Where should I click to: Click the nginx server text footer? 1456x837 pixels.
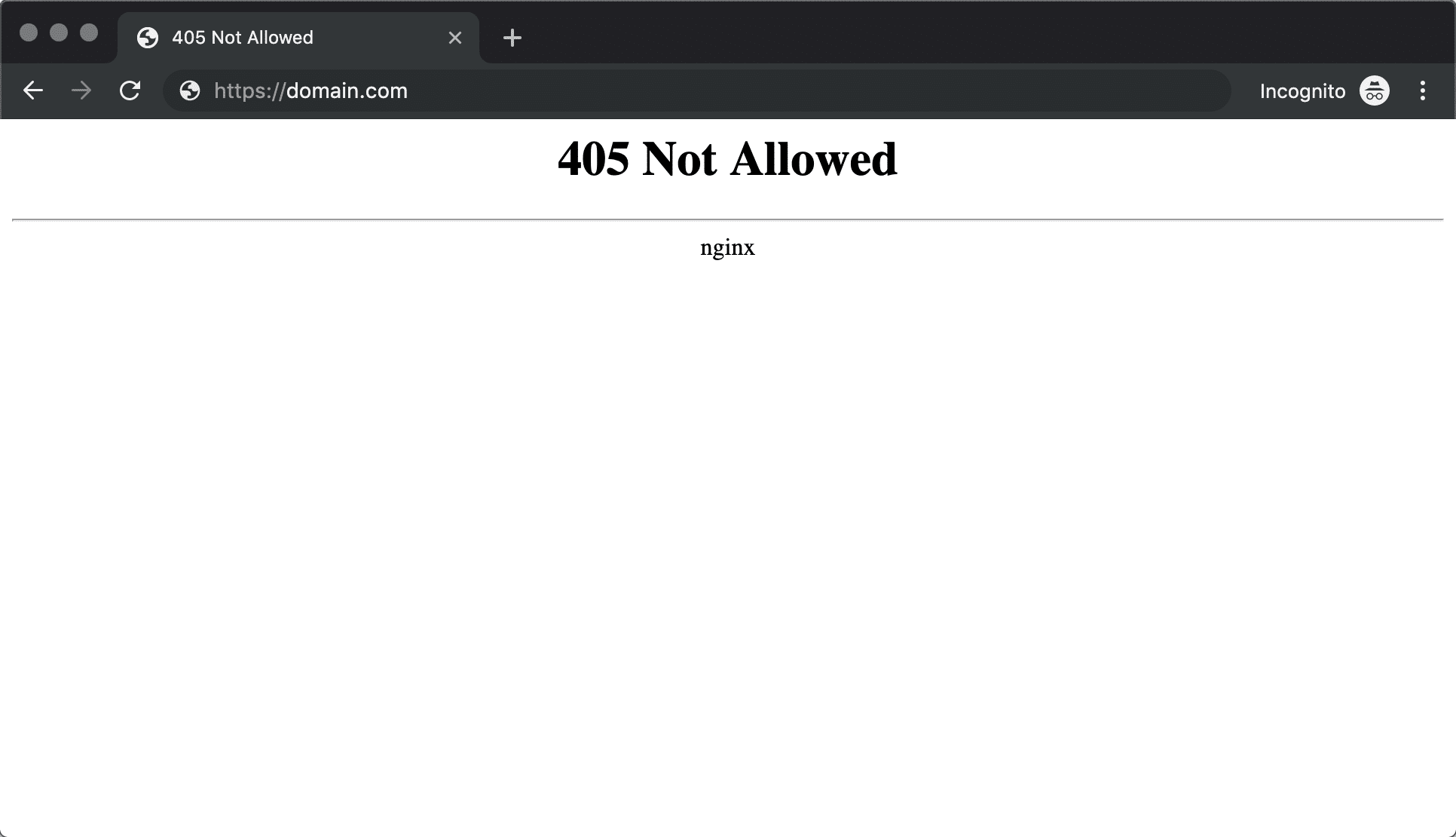pos(727,246)
